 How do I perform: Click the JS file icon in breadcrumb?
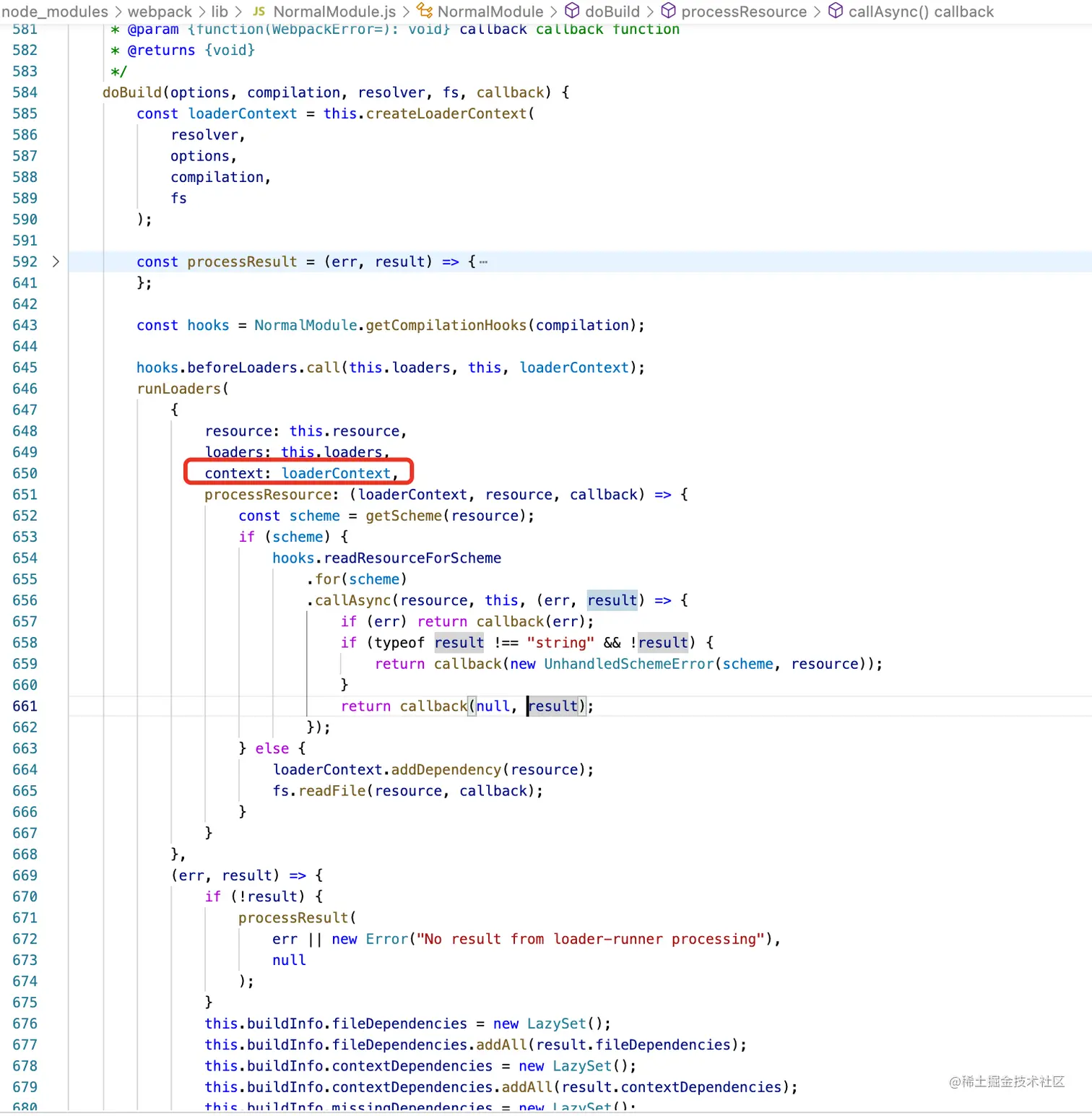pos(259,12)
